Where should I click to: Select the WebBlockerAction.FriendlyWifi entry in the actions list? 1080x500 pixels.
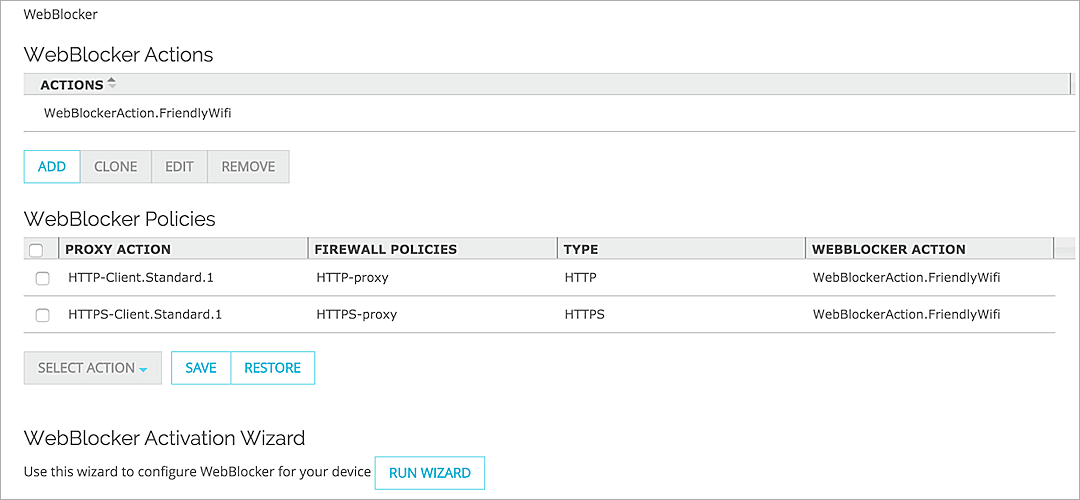pyautogui.click(x=138, y=113)
